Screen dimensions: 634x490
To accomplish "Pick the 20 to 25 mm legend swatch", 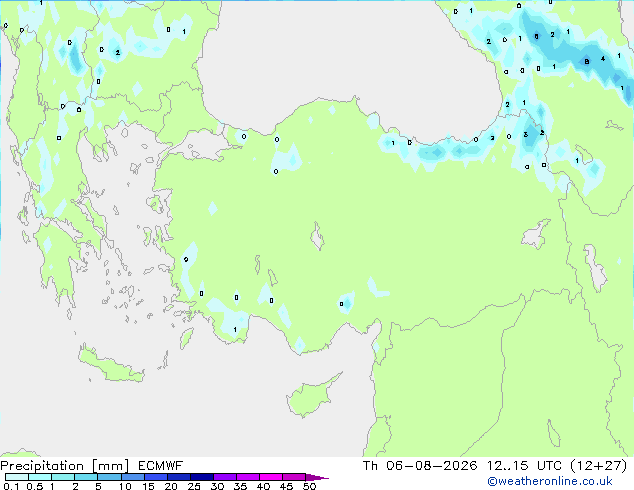I will coord(178,477).
